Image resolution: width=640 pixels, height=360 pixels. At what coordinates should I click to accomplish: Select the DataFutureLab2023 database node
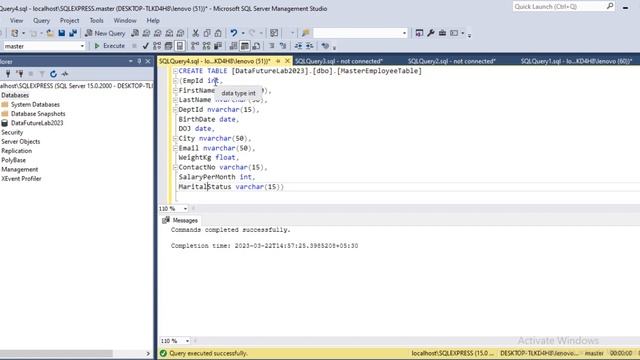pos(37,123)
